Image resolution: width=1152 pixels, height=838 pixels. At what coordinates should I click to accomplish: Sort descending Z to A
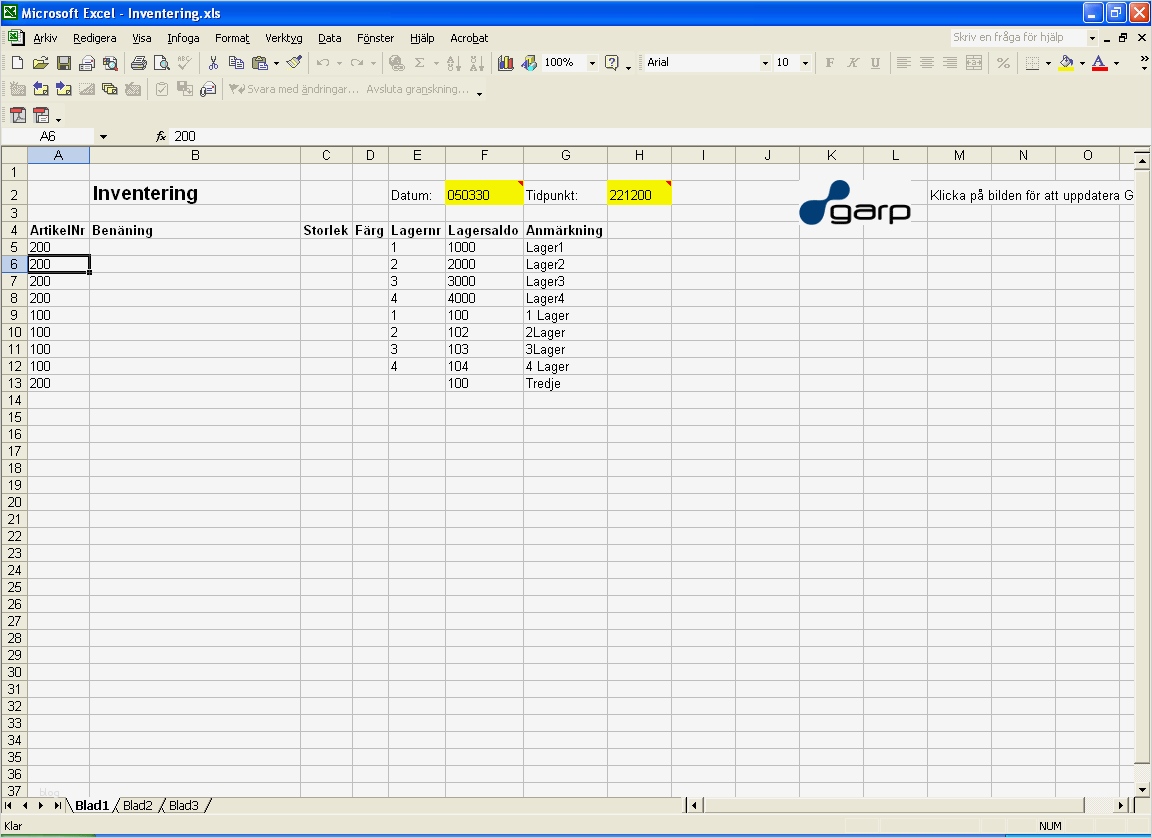pyautogui.click(x=477, y=63)
